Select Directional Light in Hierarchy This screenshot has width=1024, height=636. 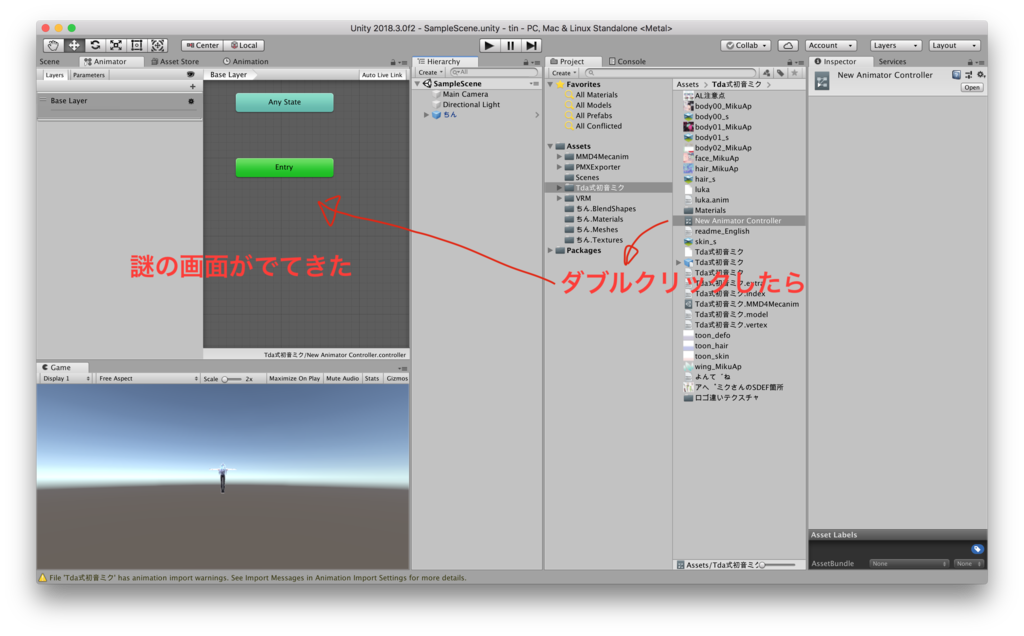coord(471,104)
